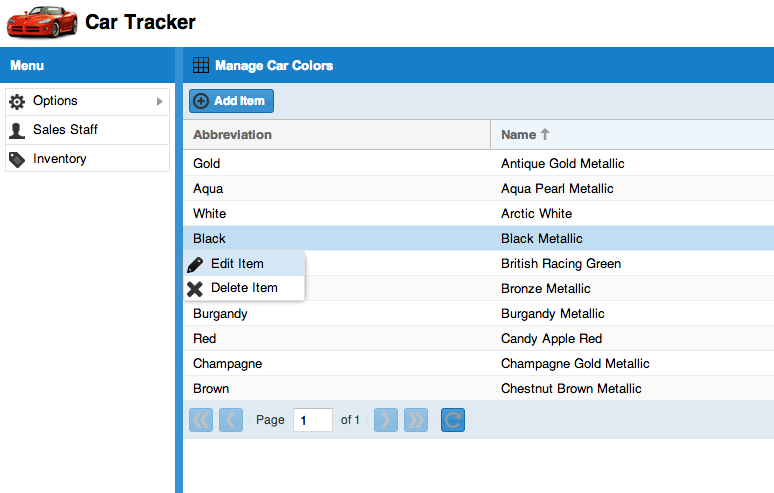The width and height of the screenshot is (774, 493).
Task: Click the grid icon beside Manage Car Colors
Action: coord(201,66)
